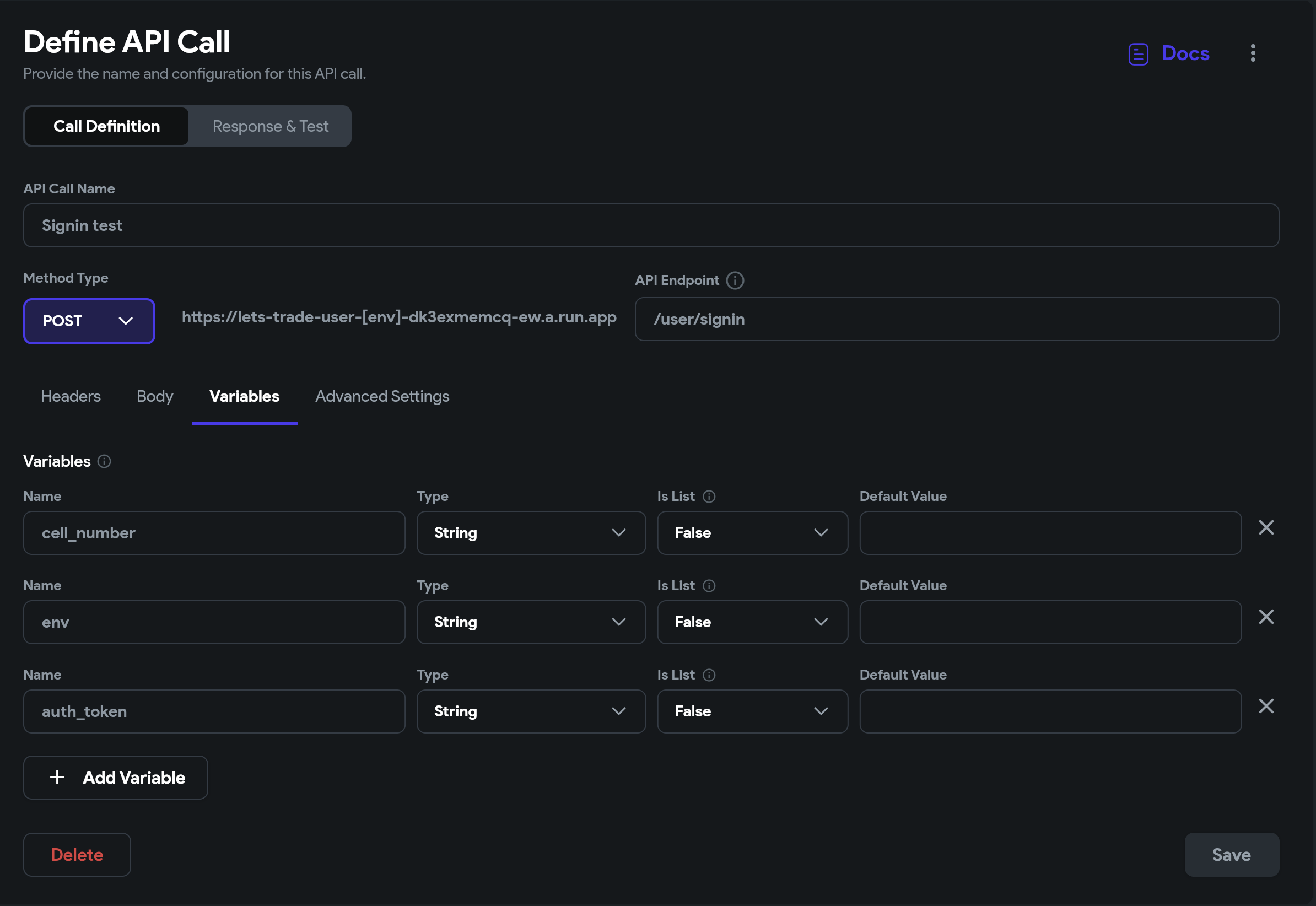1316x906 pixels.
Task: Click the API Endpoint info icon
Action: pos(735,280)
